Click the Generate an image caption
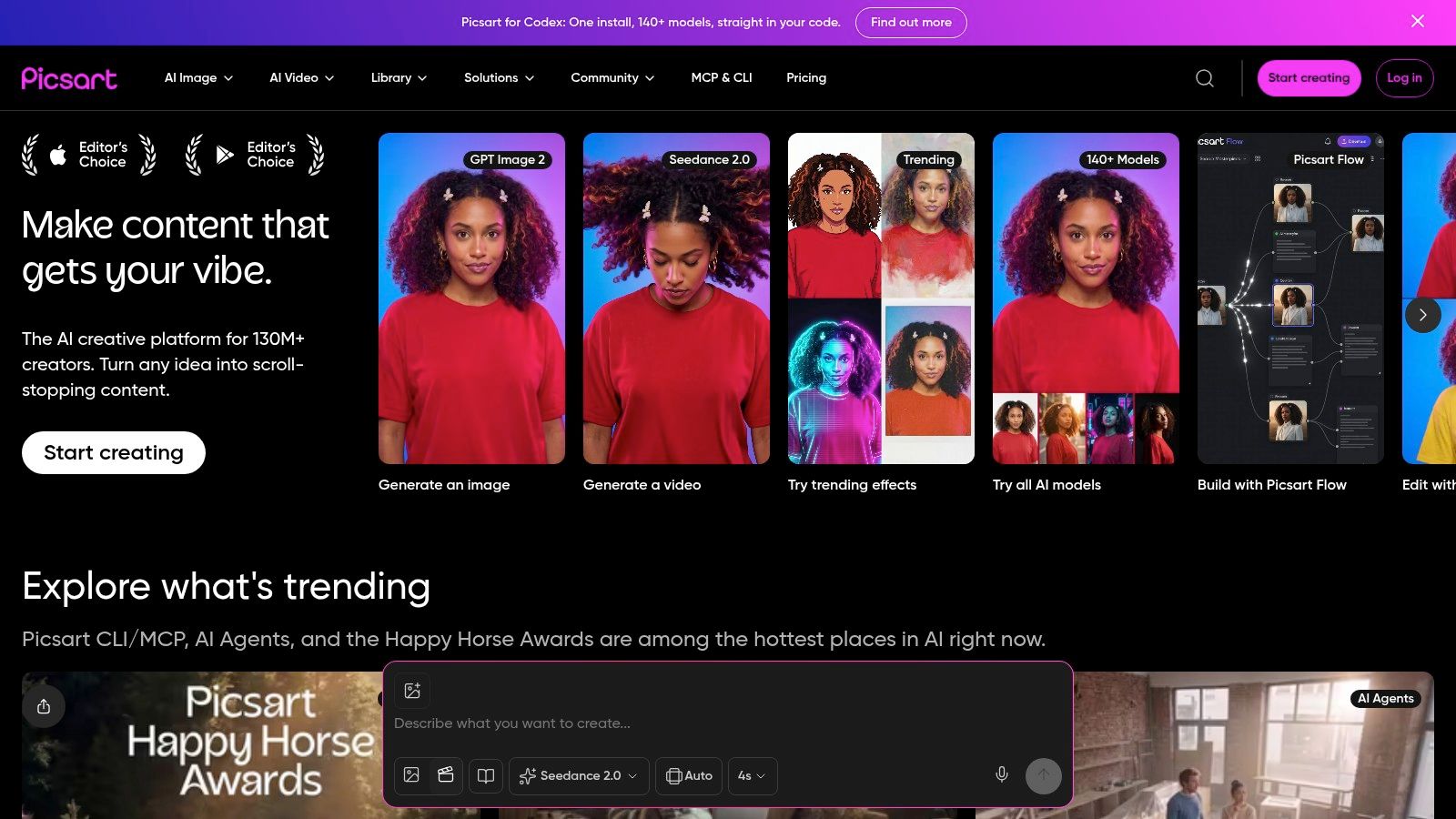 [444, 485]
